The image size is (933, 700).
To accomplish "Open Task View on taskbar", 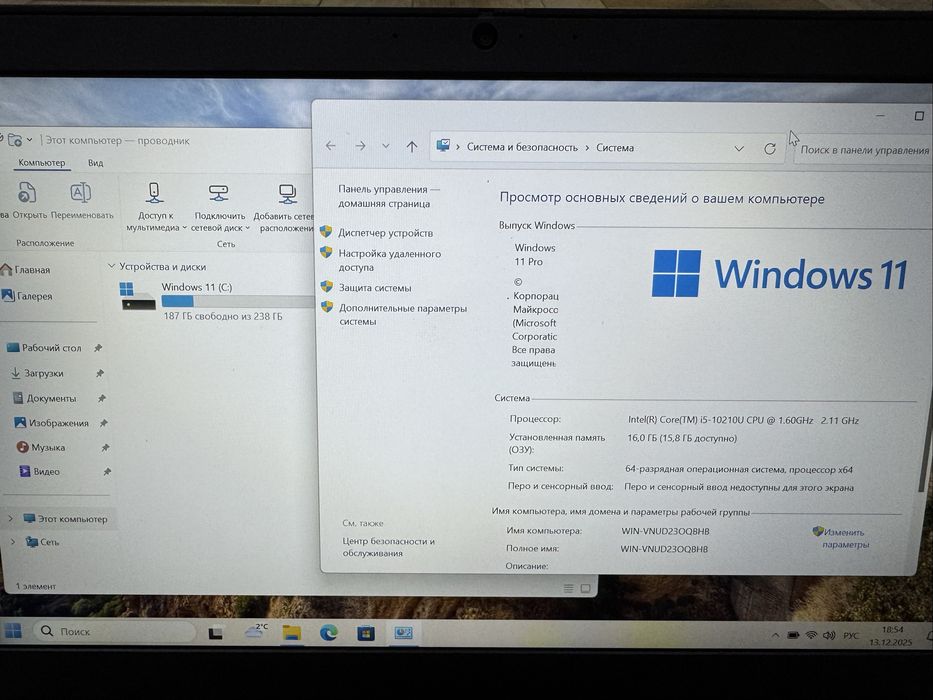I will click(x=215, y=633).
